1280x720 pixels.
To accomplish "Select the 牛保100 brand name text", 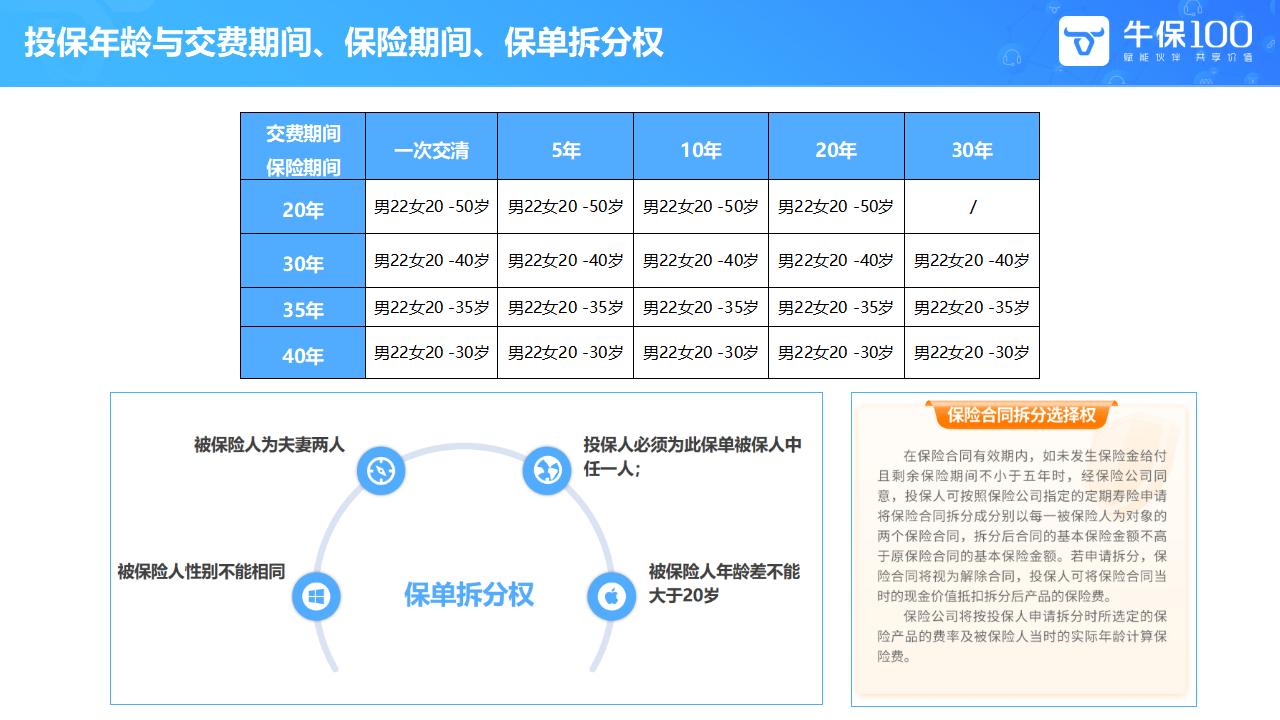I will coord(1187,34).
